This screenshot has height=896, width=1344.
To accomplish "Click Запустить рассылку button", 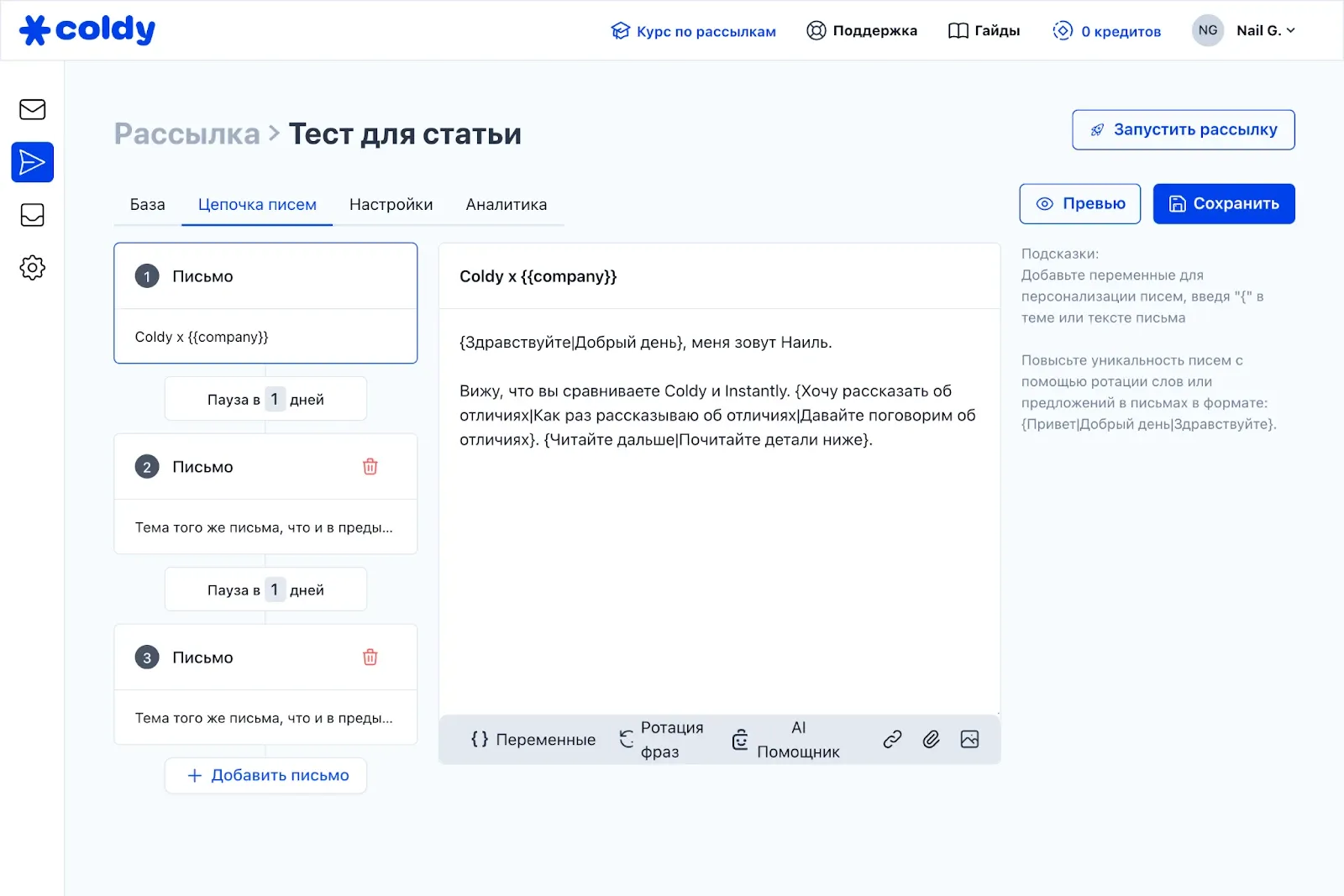I will [x=1183, y=130].
